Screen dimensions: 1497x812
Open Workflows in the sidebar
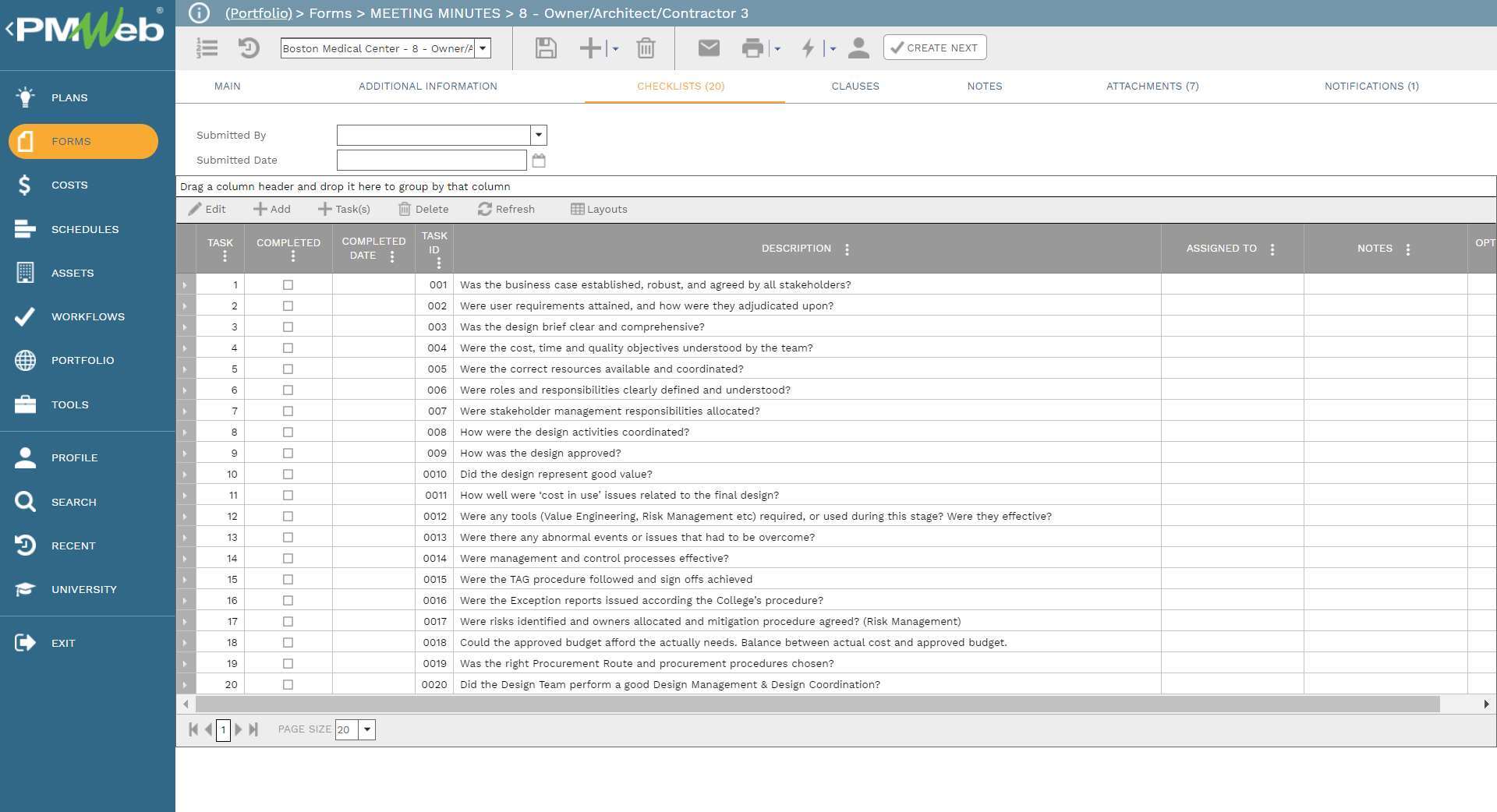[87, 316]
